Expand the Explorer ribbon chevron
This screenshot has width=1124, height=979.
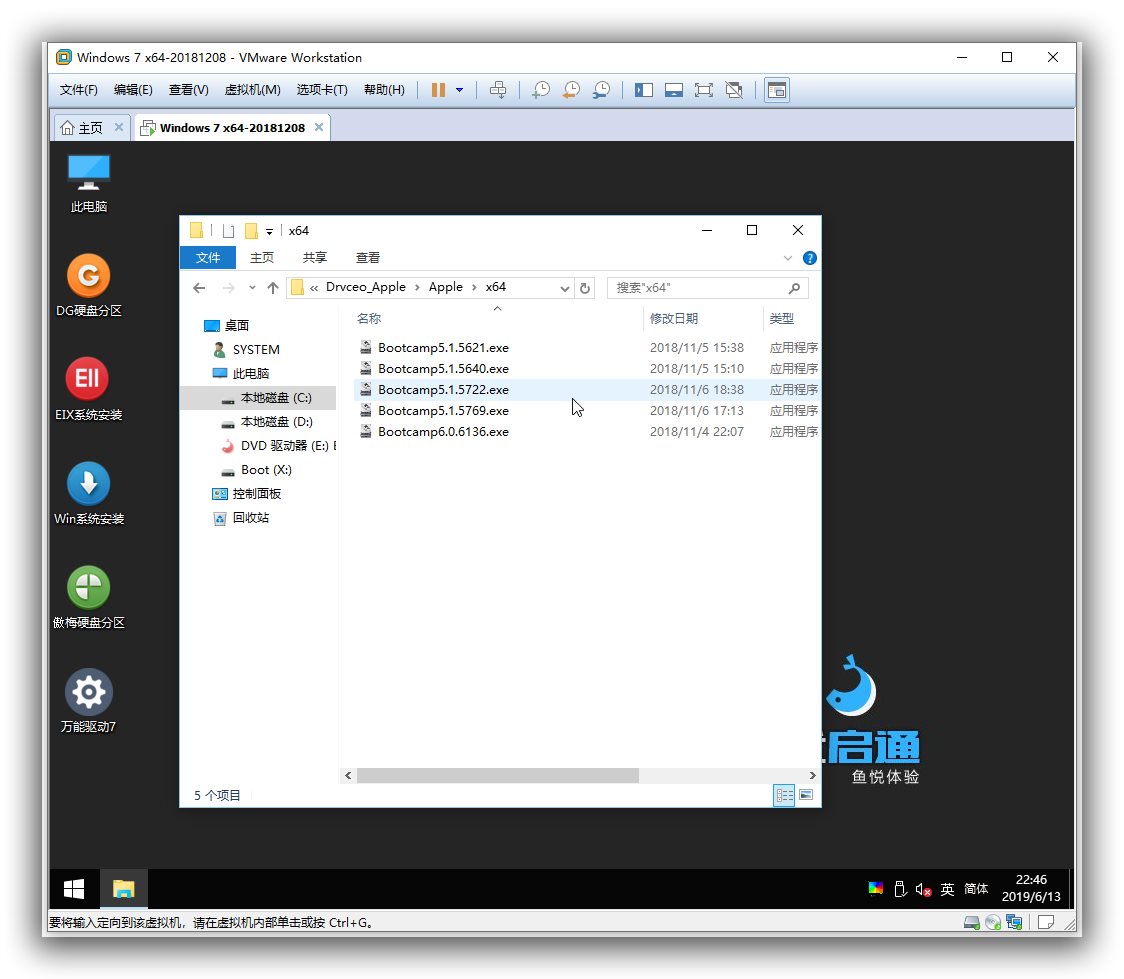(788, 258)
